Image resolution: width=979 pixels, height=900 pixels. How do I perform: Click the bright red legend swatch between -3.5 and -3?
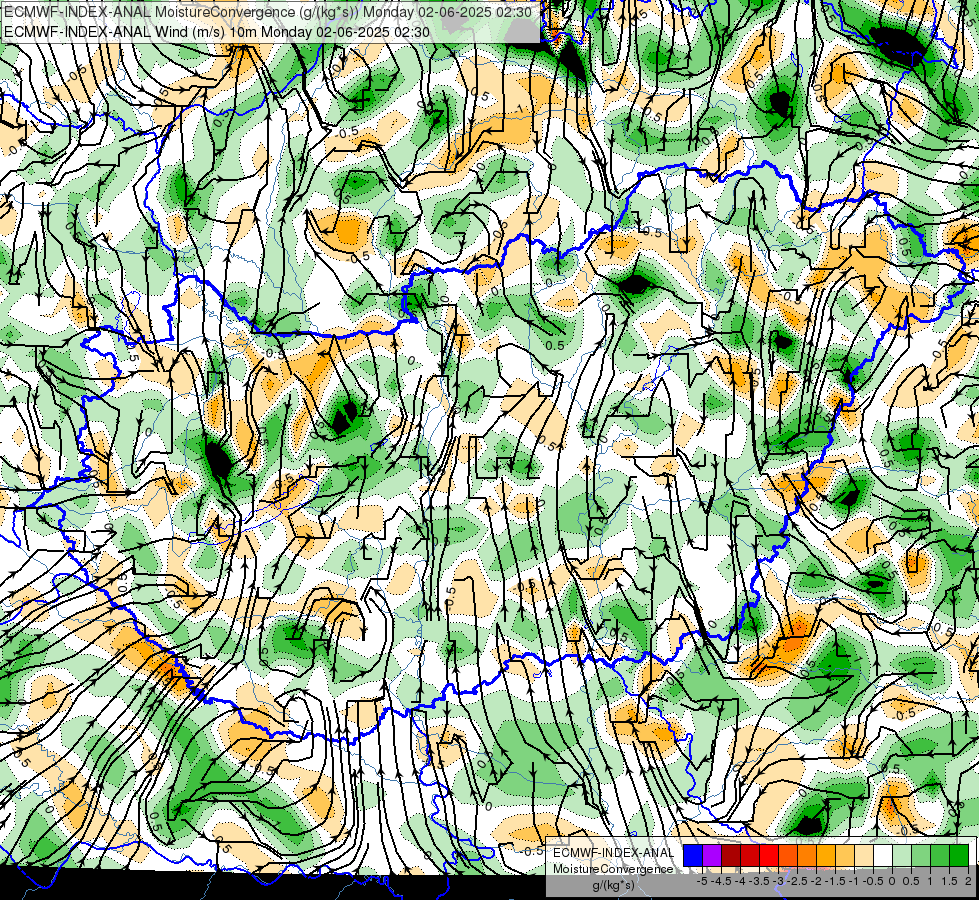click(769, 855)
